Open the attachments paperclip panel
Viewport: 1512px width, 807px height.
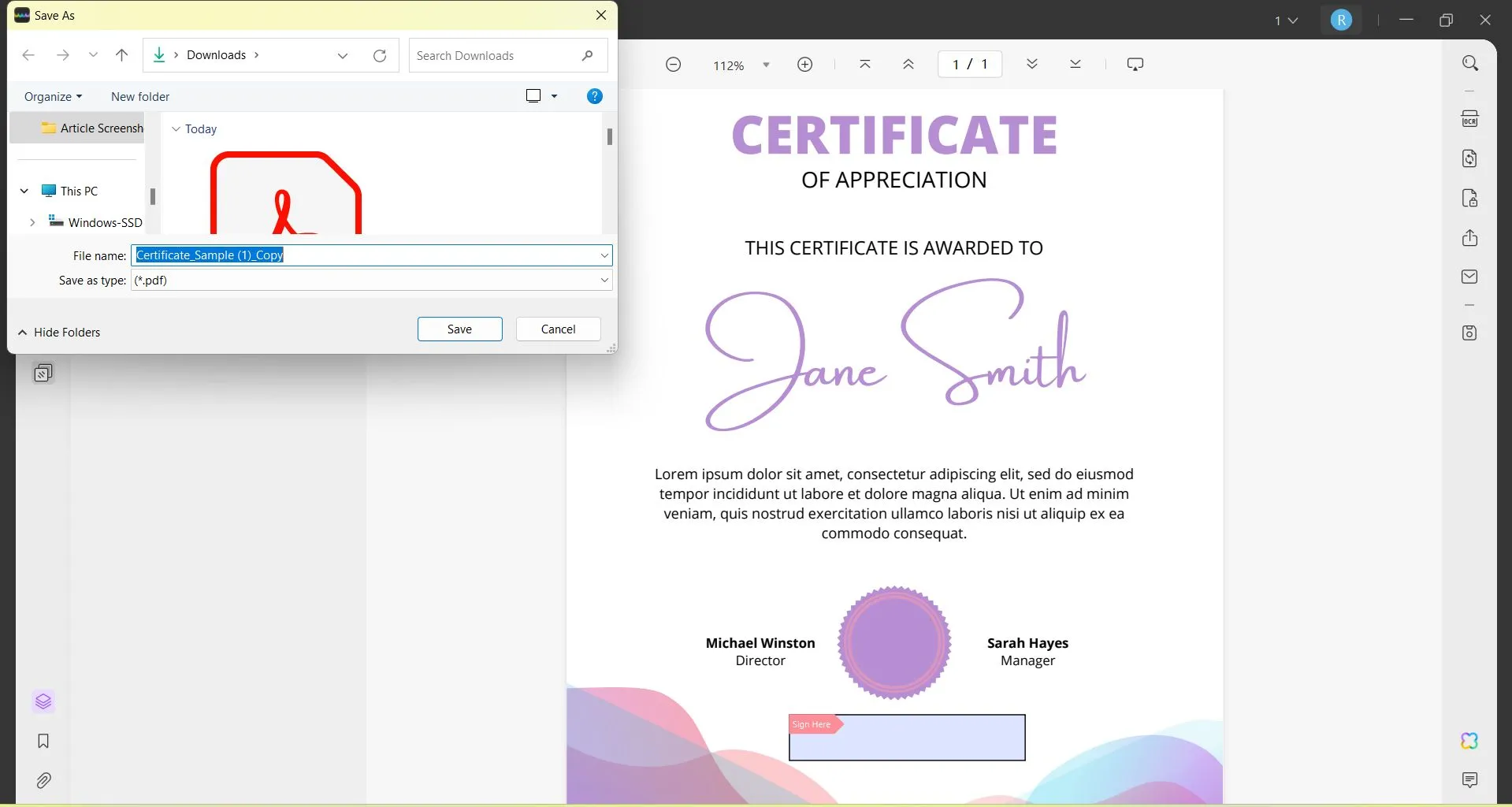43,780
